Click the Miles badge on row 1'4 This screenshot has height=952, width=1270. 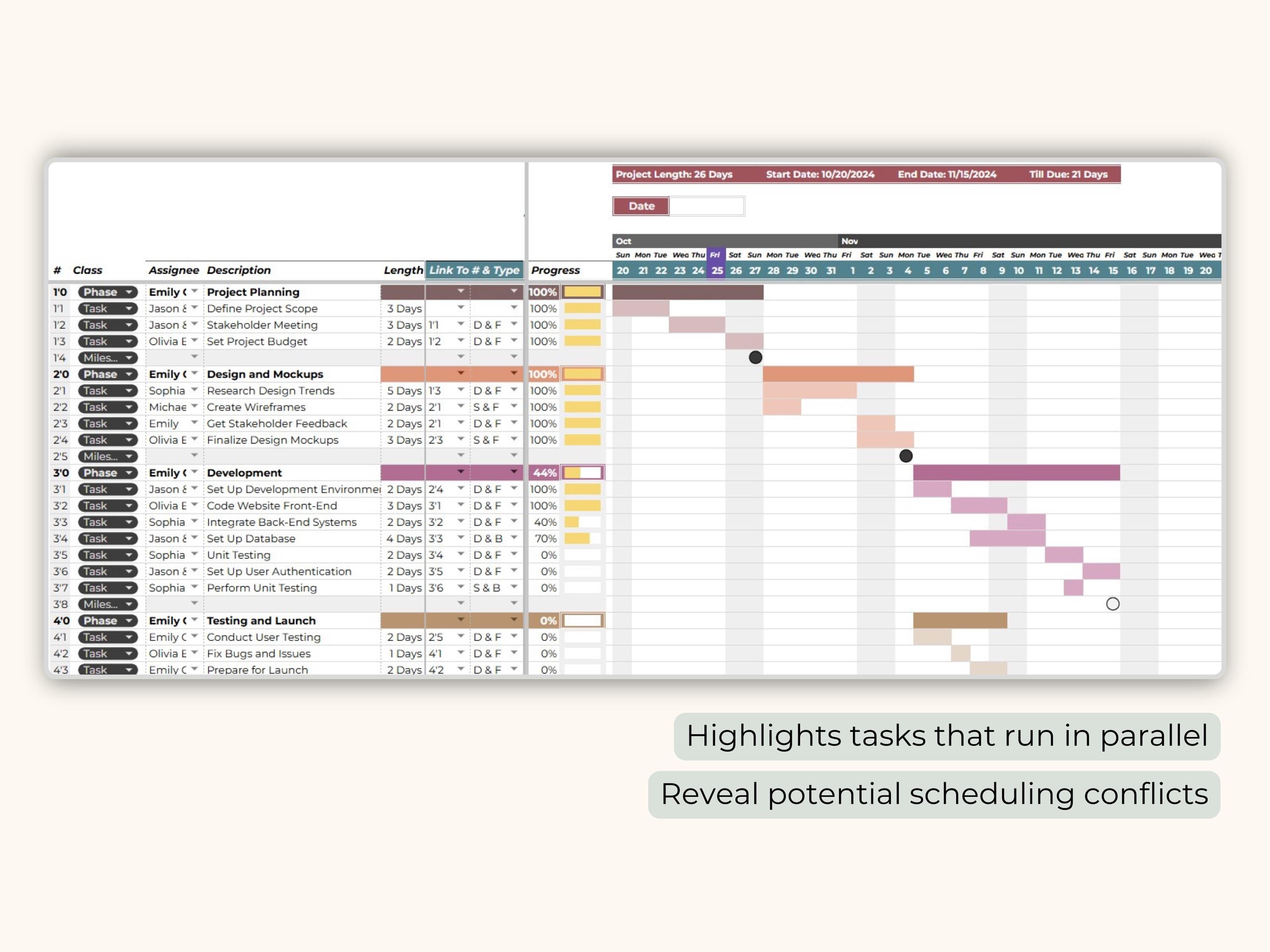point(106,358)
